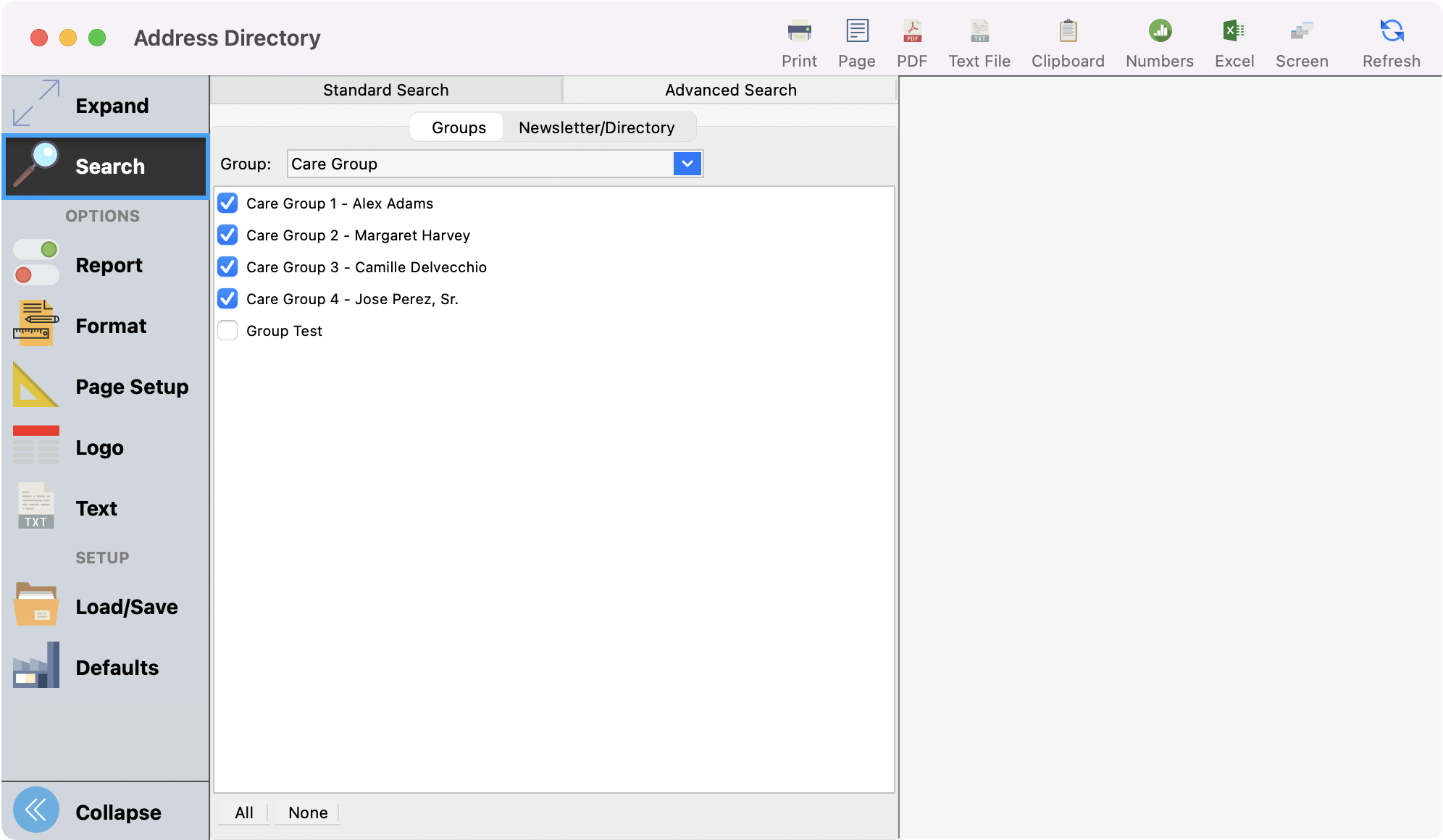This screenshot has width=1443, height=840.
Task: Export the directory as PDF
Action: (x=912, y=40)
